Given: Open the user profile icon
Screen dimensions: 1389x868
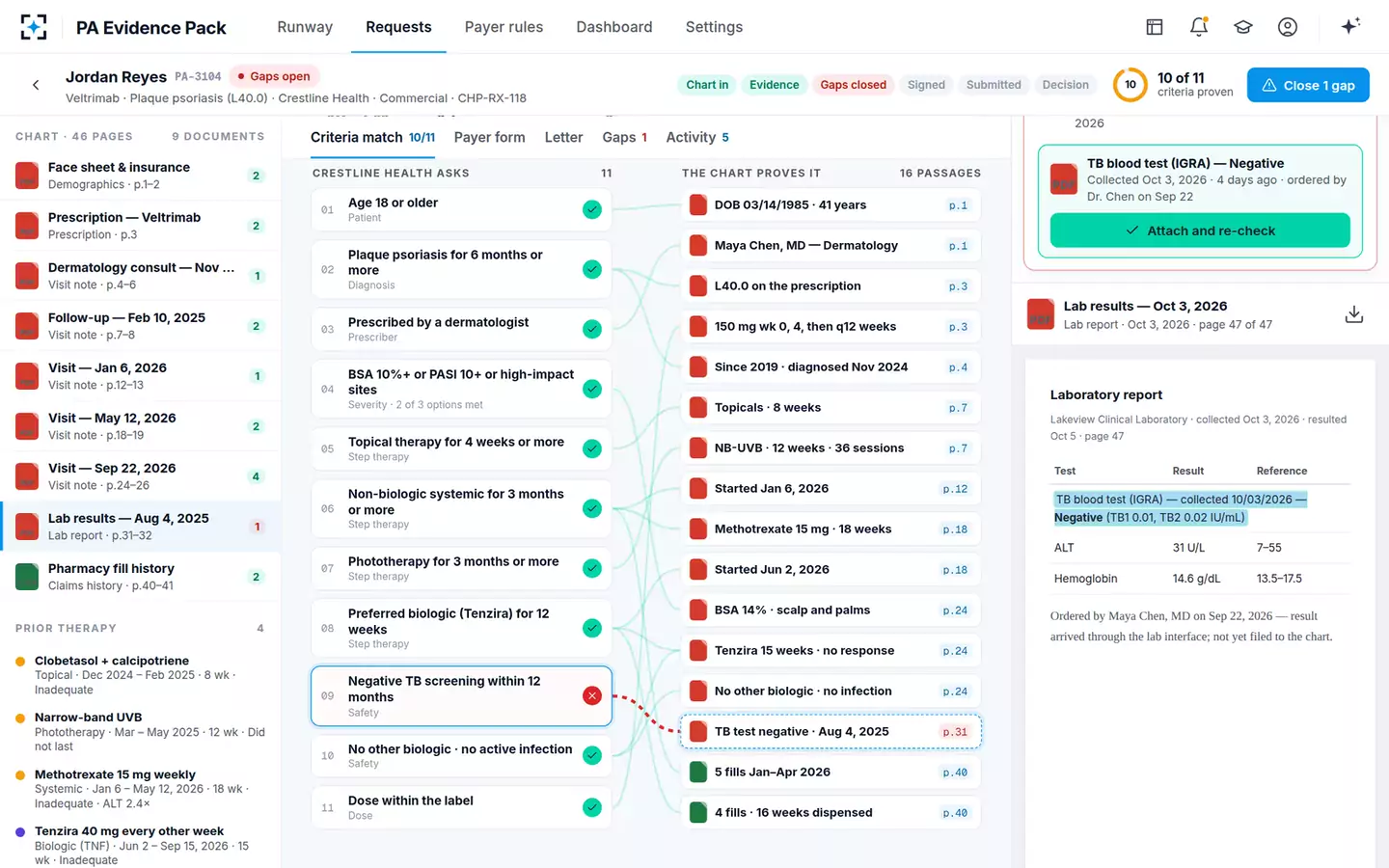Looking at the screenshot, I should click(x=1288, y=27).
